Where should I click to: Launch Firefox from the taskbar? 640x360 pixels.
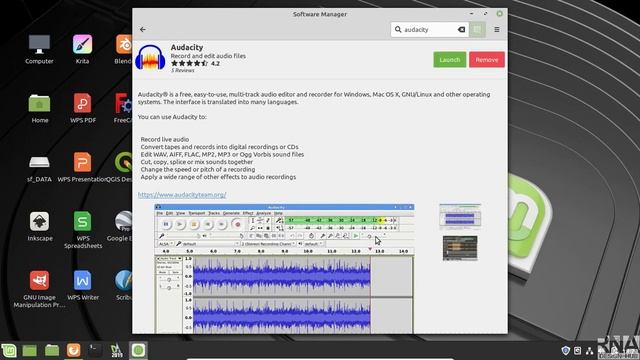point(73,351)
